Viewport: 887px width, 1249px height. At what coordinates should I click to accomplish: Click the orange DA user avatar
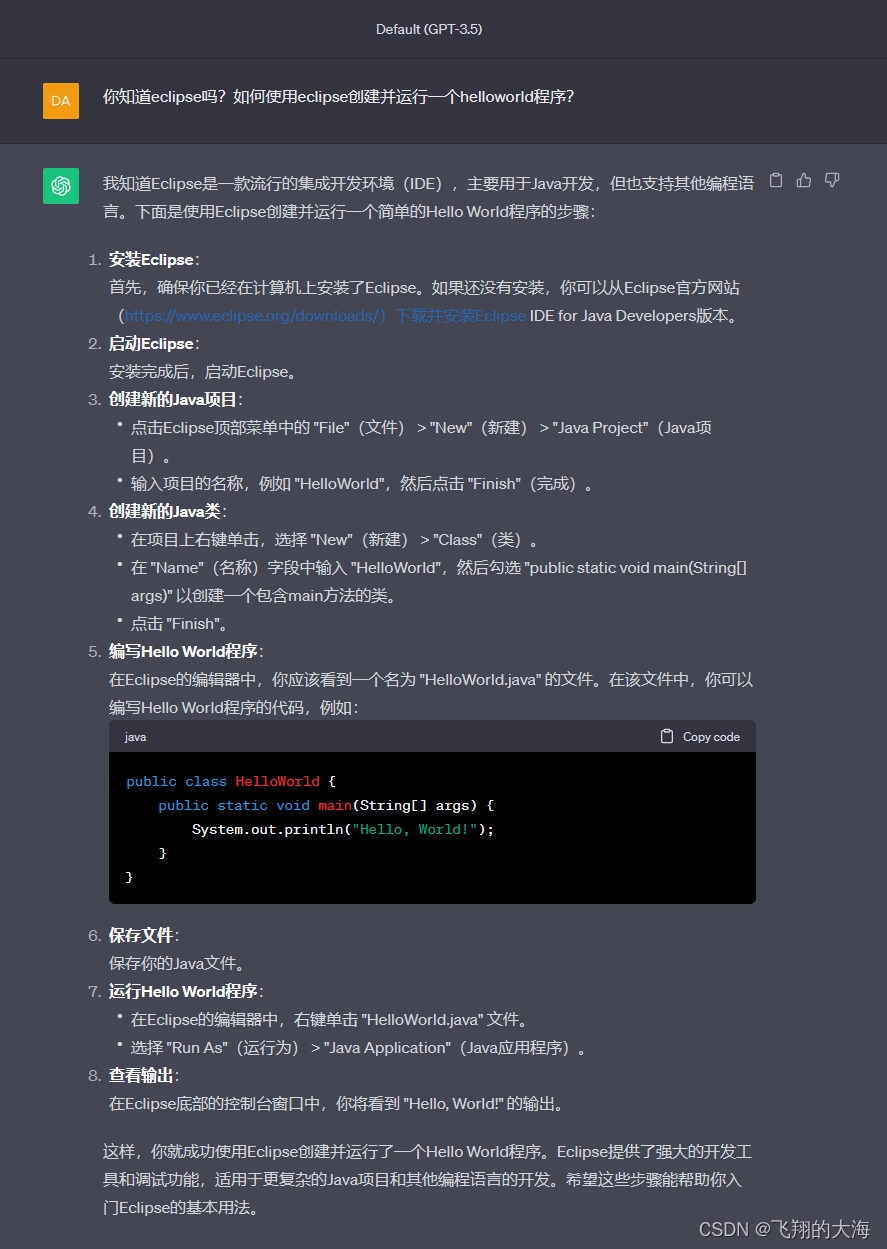pyautogui.click(x=61, y=101)
